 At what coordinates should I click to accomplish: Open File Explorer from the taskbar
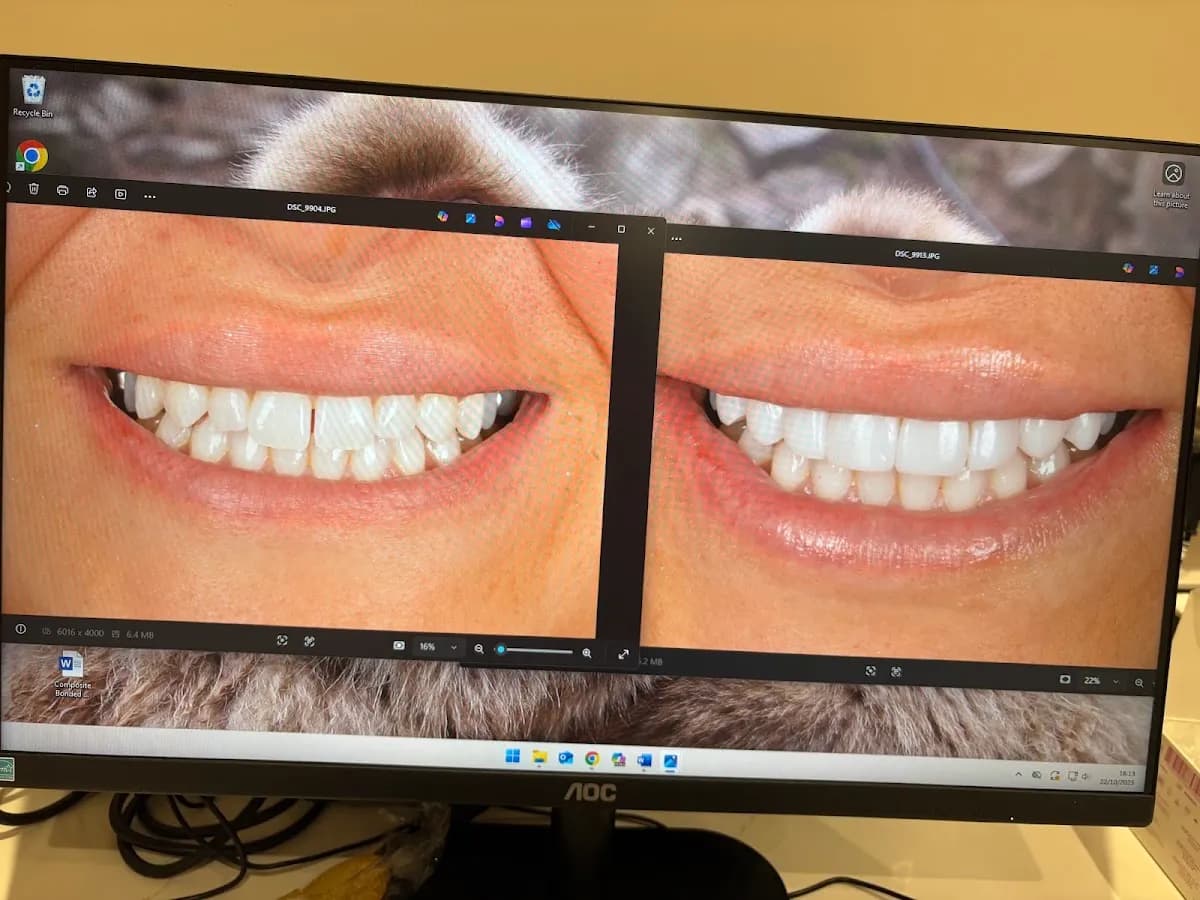pos(540,757)
